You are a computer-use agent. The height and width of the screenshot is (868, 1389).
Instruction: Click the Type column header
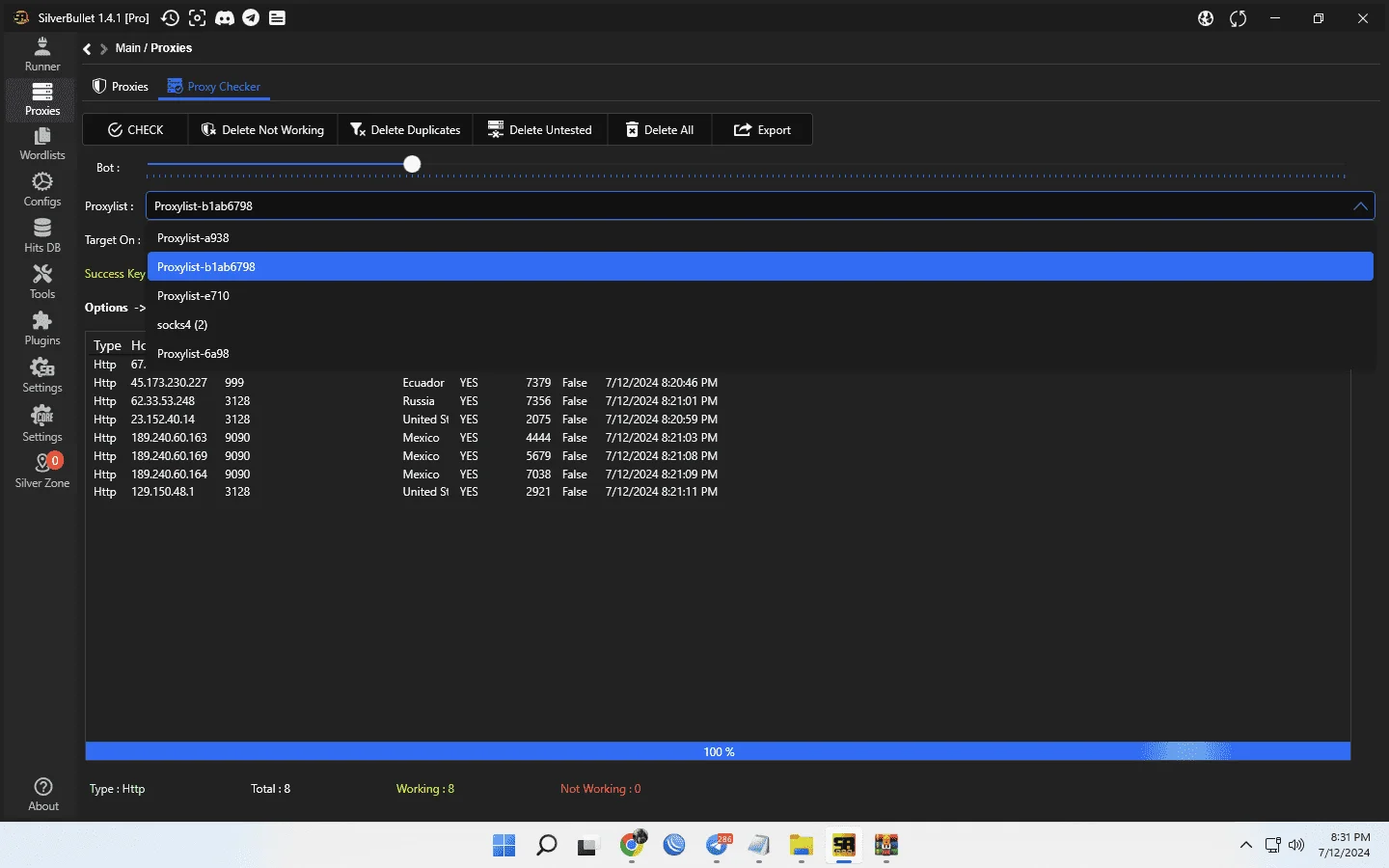pyautogui.click(x=107, y=345)
